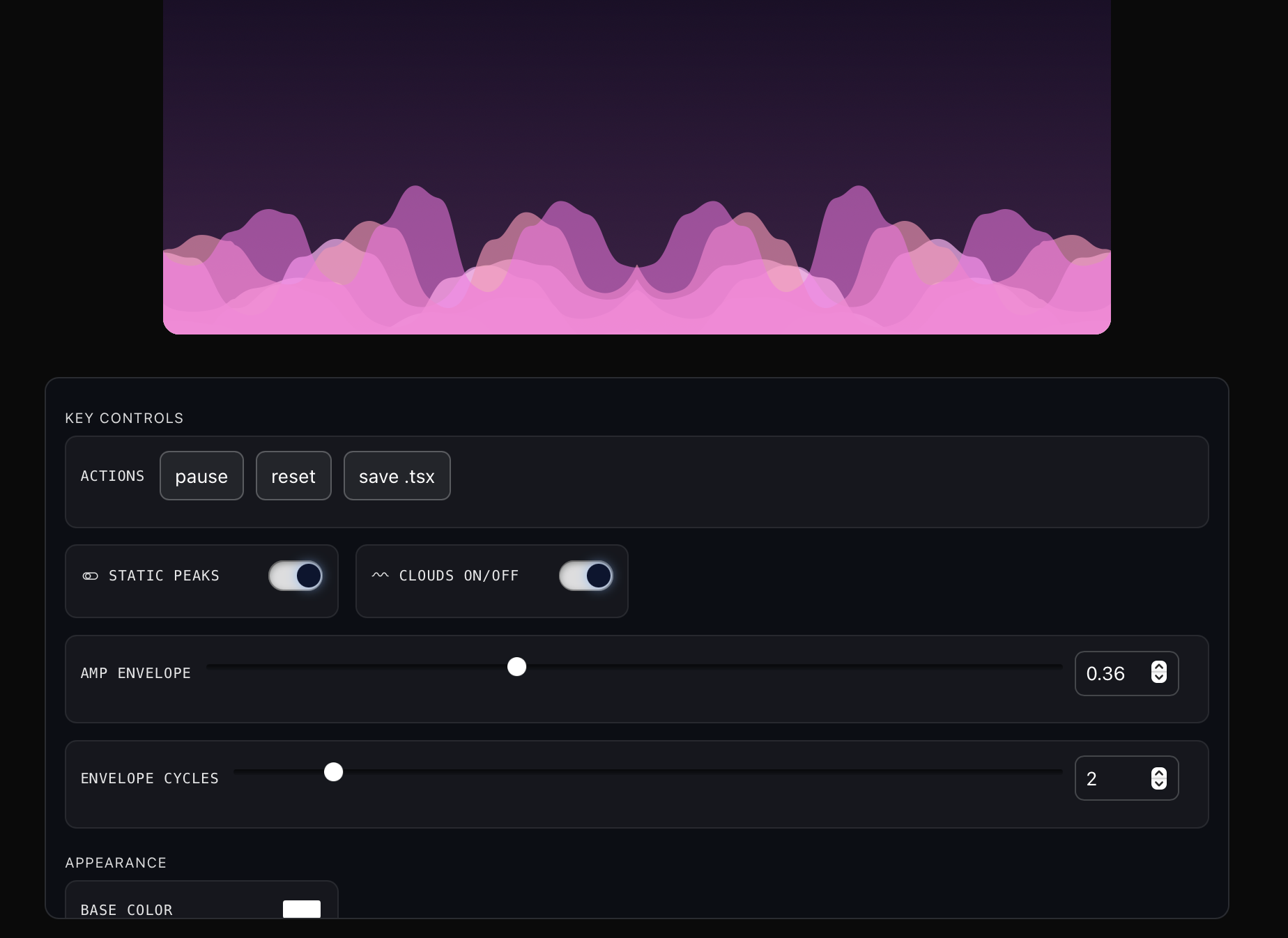Increment Envelope Cycles using the up stepper
Screen dimensions: 1288x938
(x=1158, y=773)
